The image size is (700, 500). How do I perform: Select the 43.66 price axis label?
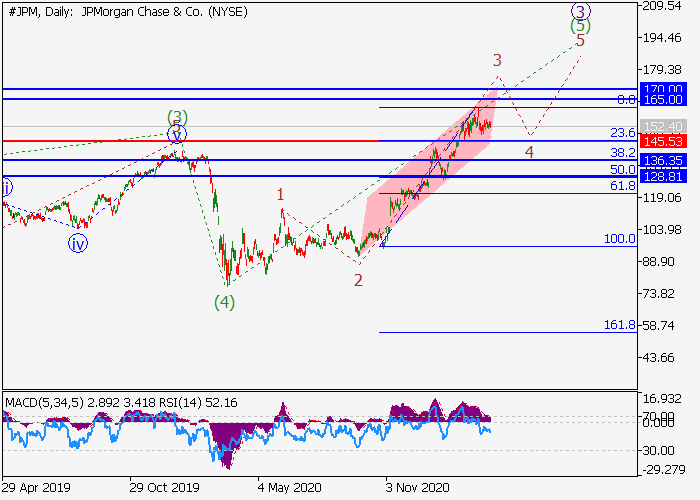pos(659,358)
